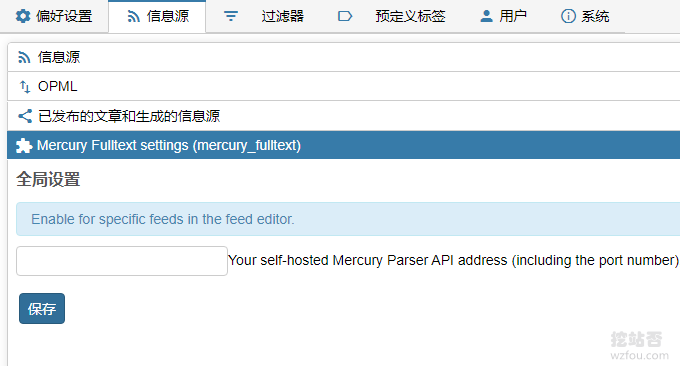The width and height of the screenshot is (680, 366).
Task: Click the filter funnel icon for 过滤器
Action: [x=231, y=16]
